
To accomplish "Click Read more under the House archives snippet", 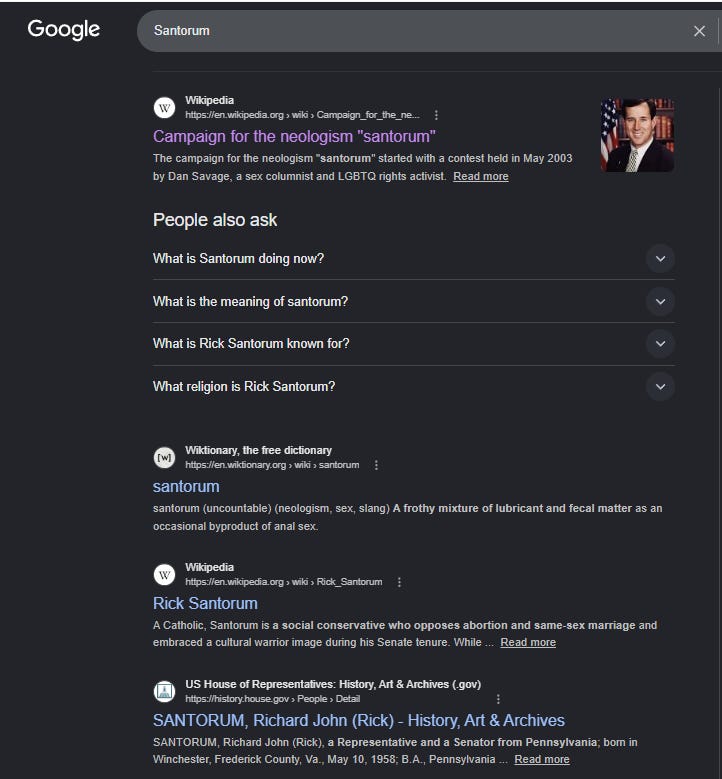I will tap(542, 760).
